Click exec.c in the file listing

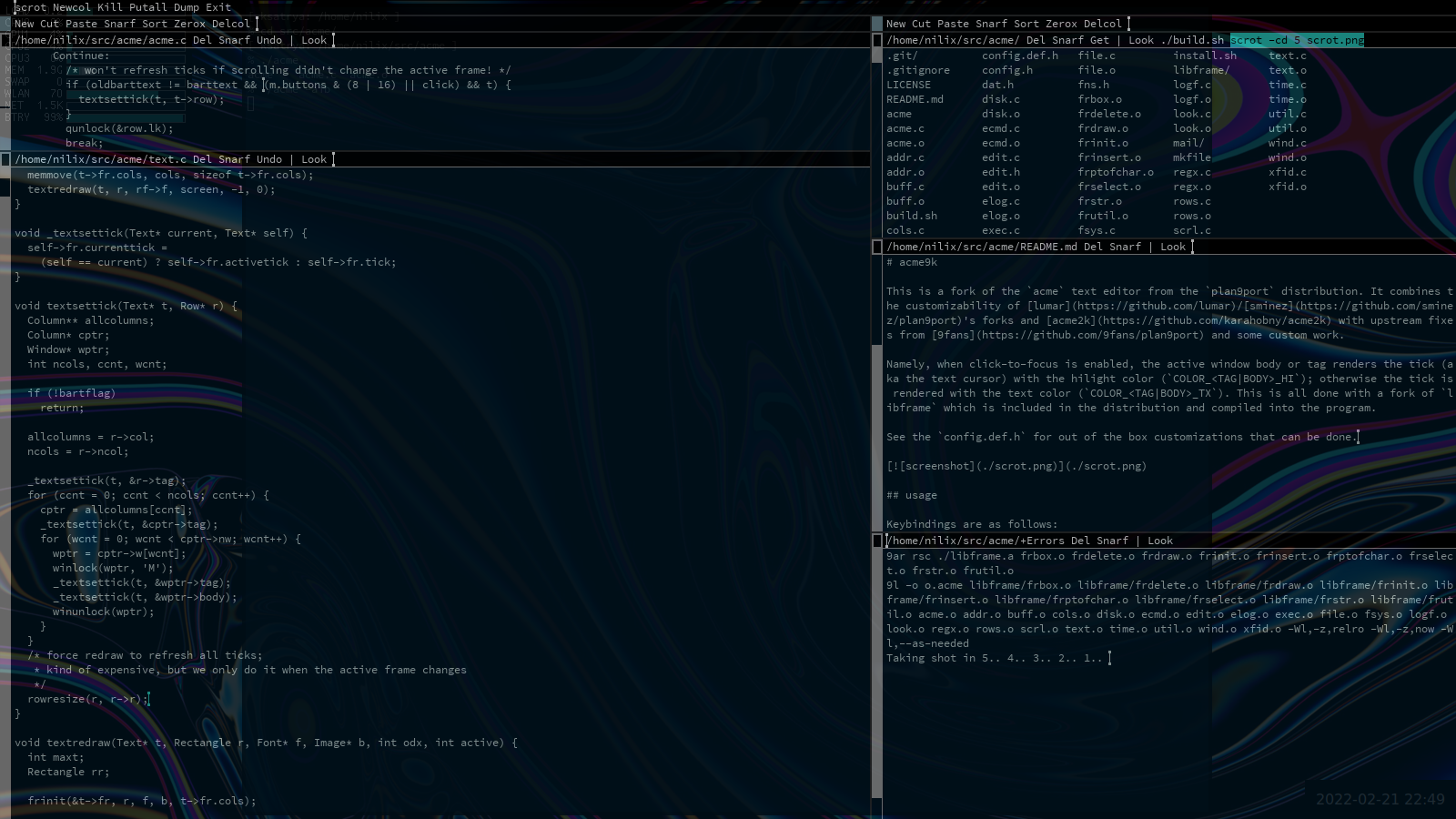coord(1001,230)
